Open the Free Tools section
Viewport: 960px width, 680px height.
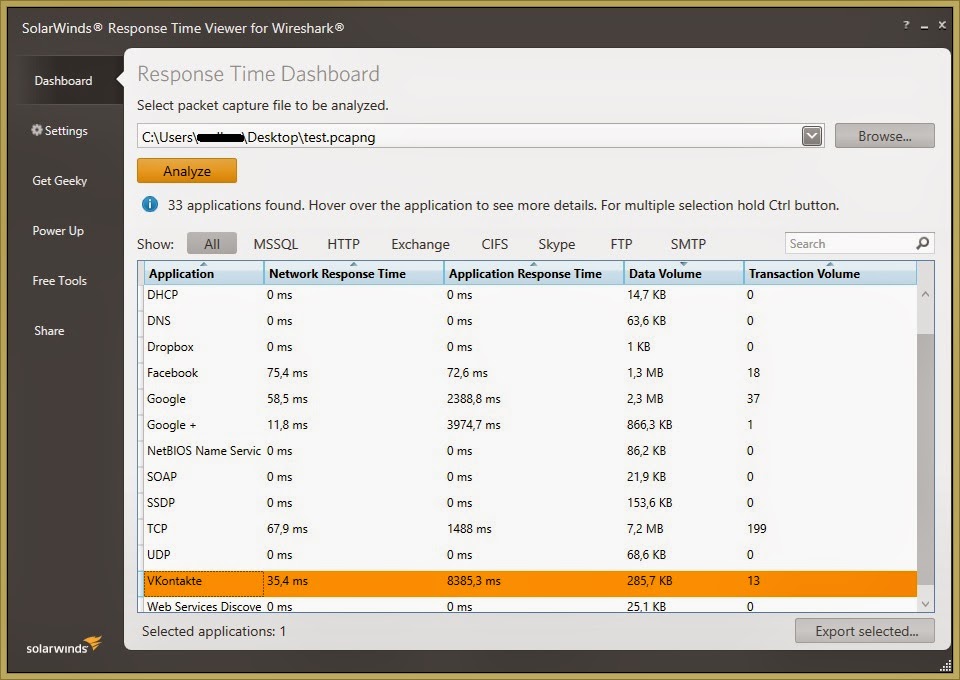[x=59, y=280]
